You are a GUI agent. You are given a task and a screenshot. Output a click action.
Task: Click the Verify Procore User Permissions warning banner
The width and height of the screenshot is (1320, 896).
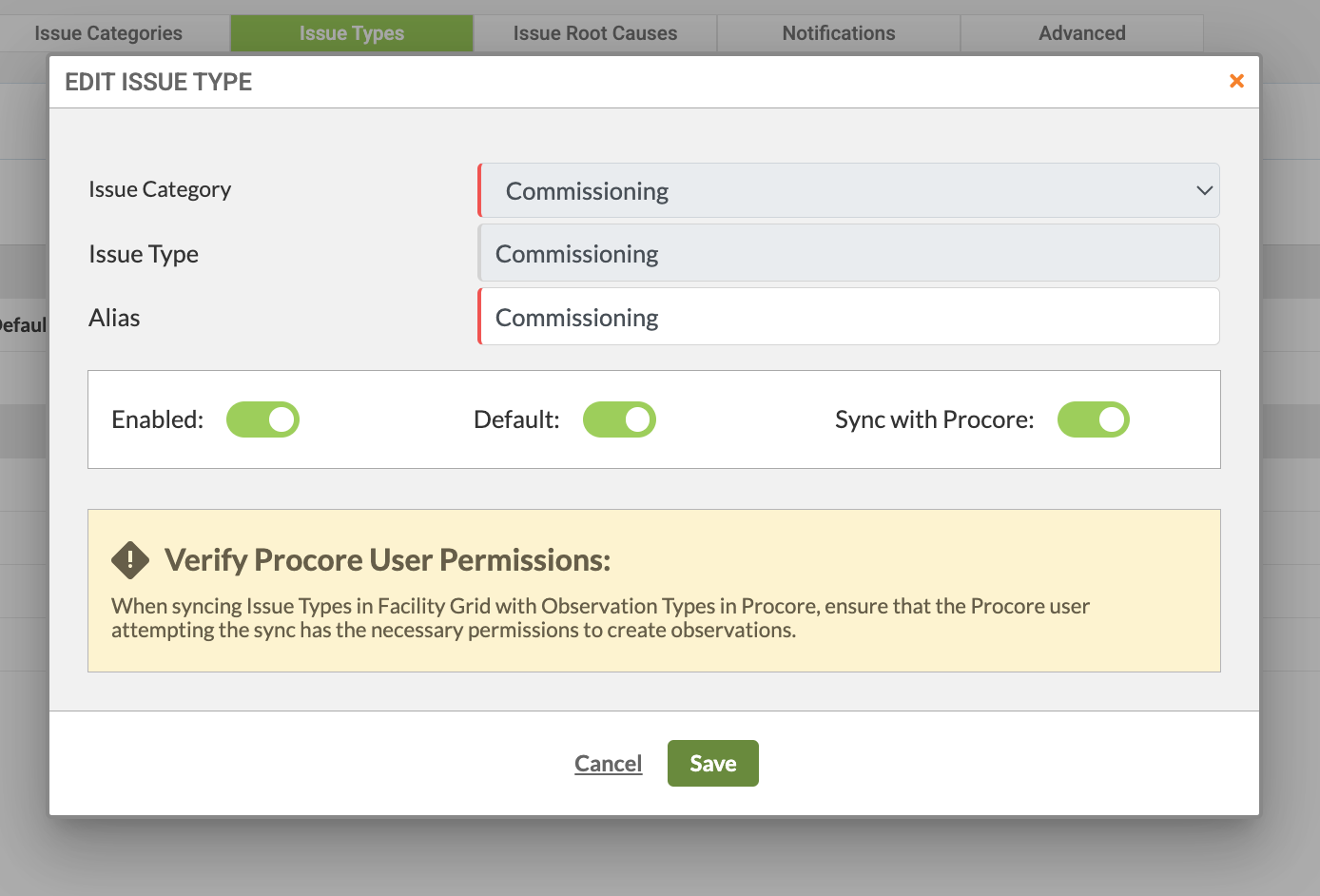pyautogui.click(x=653, y=590)
